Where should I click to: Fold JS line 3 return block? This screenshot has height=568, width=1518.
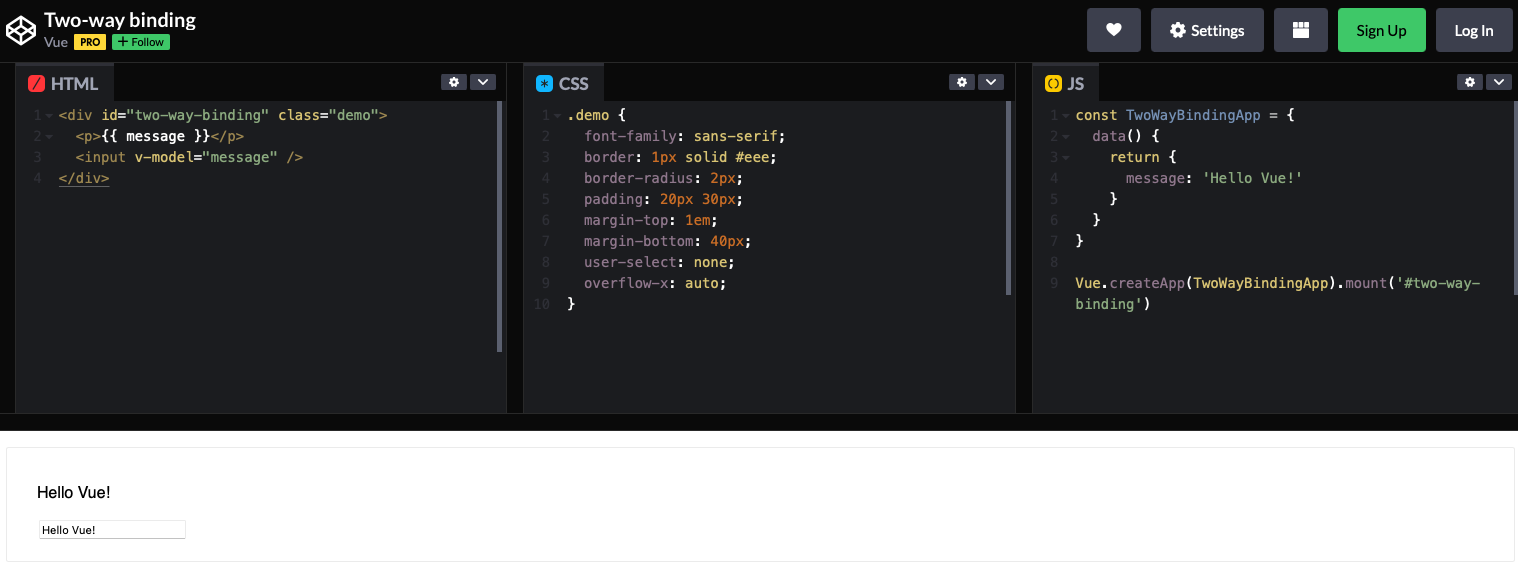(1065, 158)
